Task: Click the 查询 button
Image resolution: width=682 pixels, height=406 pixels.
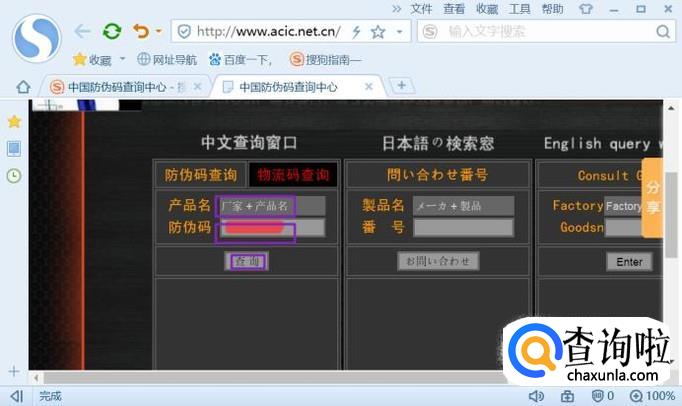Action: tap(247, 261)
